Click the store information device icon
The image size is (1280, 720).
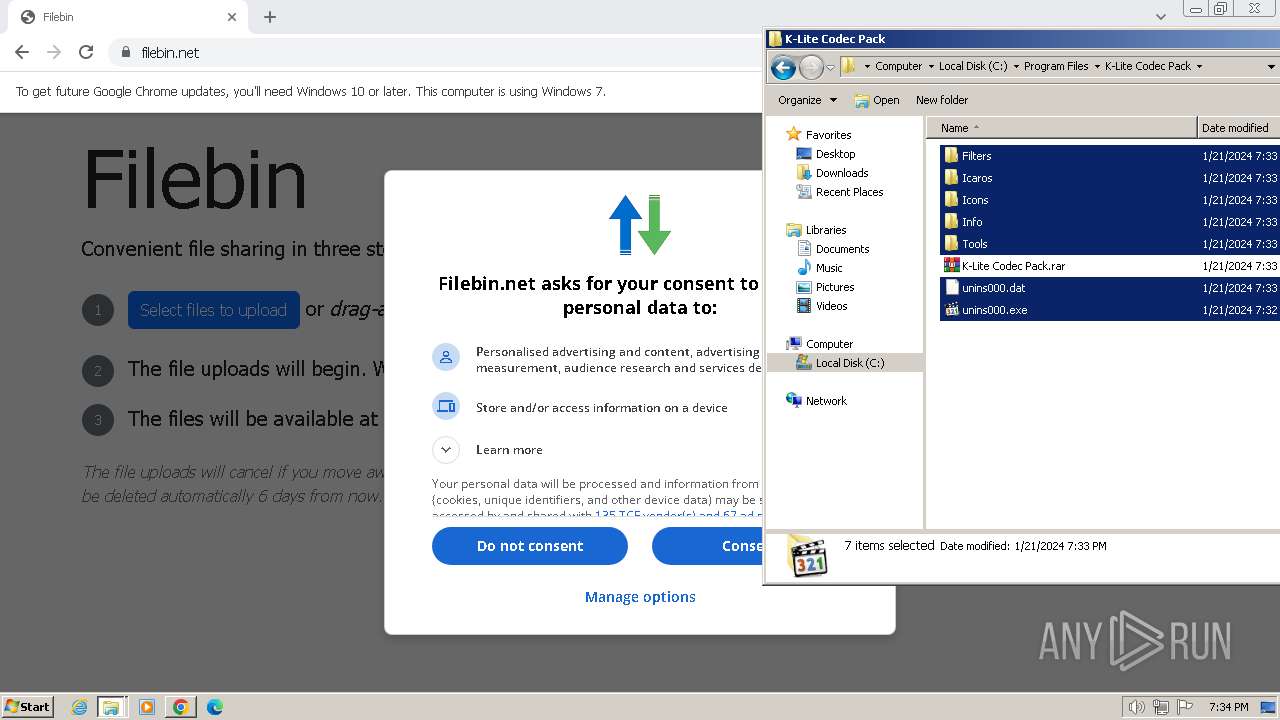446,406
